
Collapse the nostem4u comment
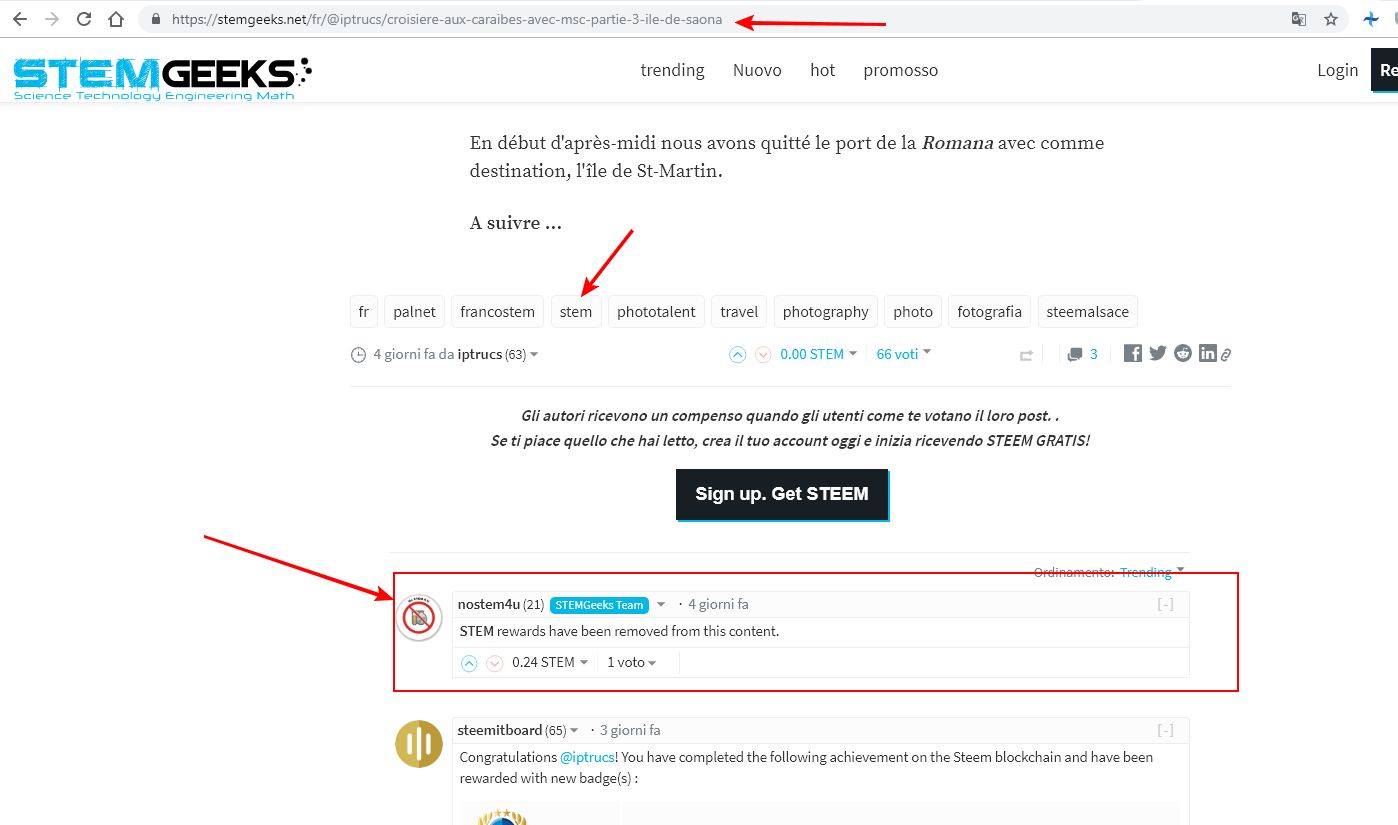(1165, 604)
